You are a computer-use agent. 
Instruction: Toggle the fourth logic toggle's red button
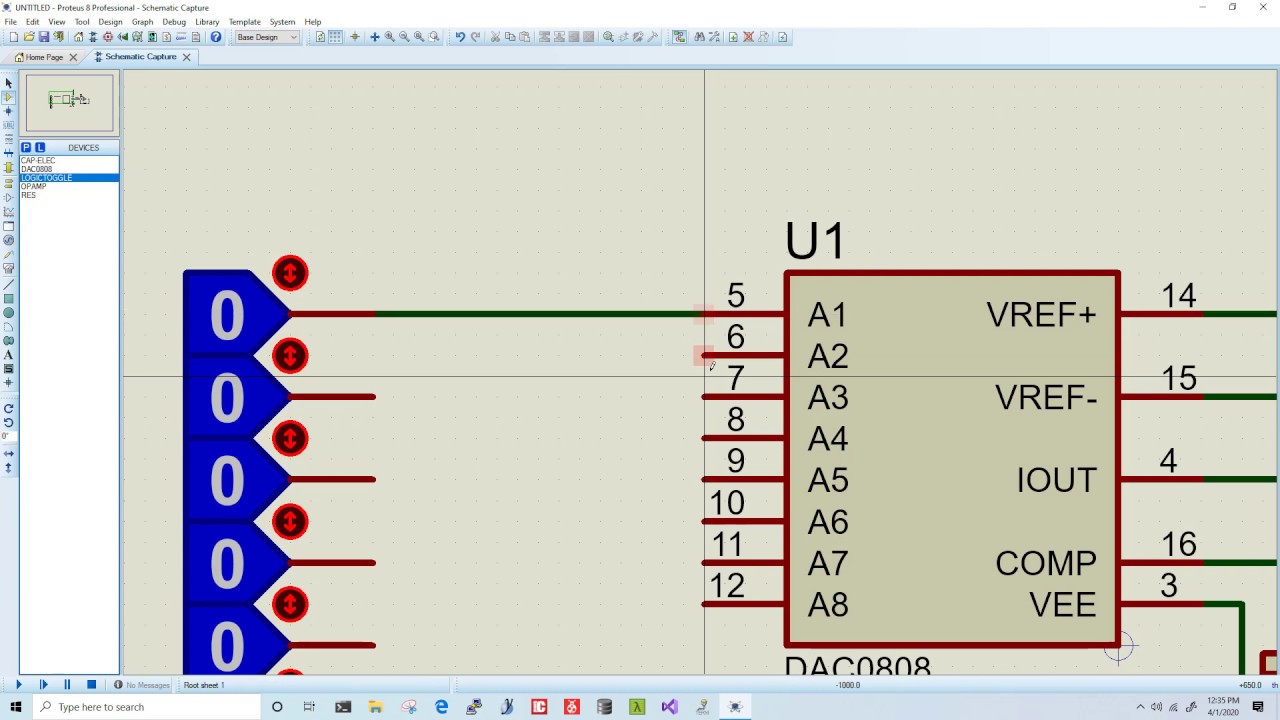pyautogui.click(x=290, y=522)
